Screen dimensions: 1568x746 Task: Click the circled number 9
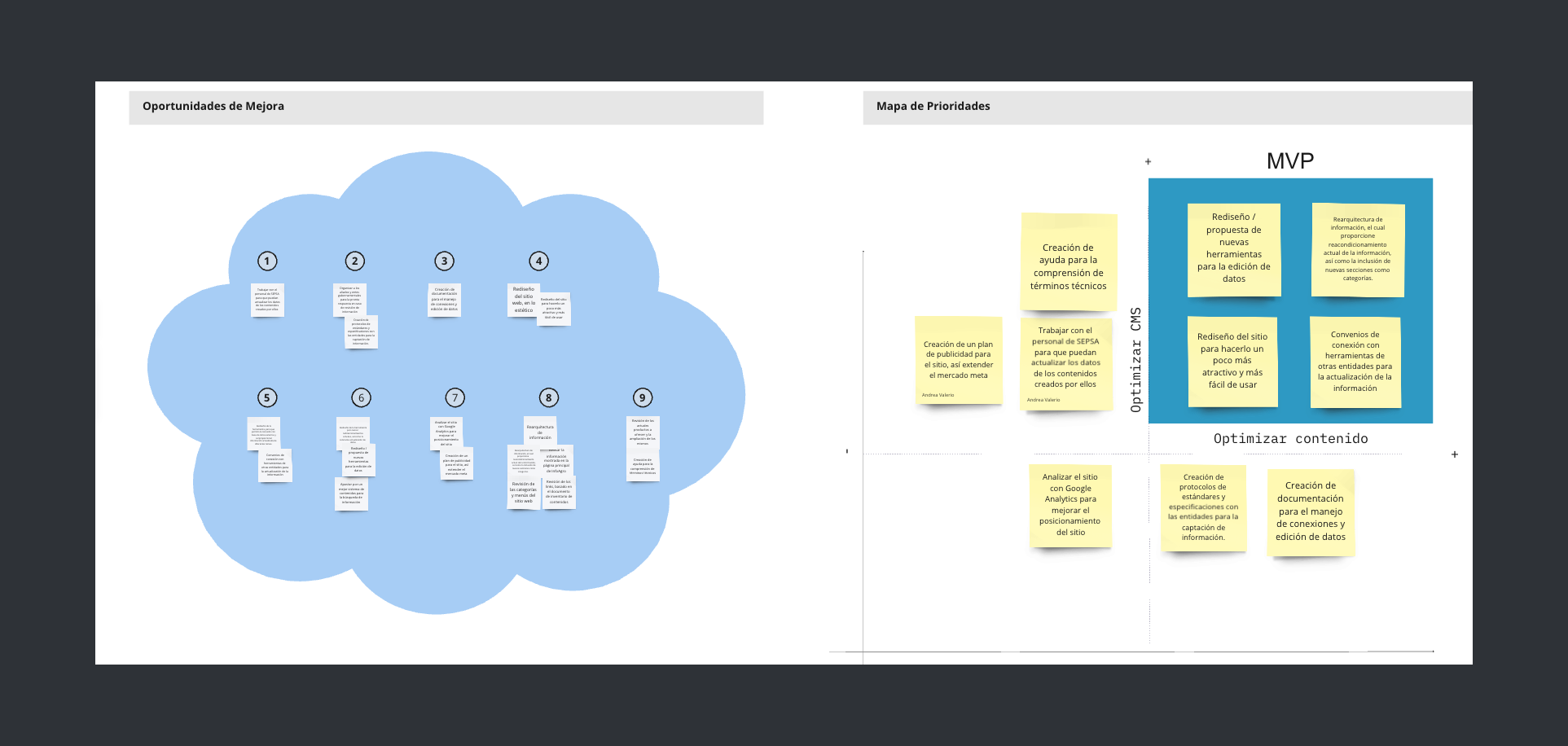tap(643, 397)
